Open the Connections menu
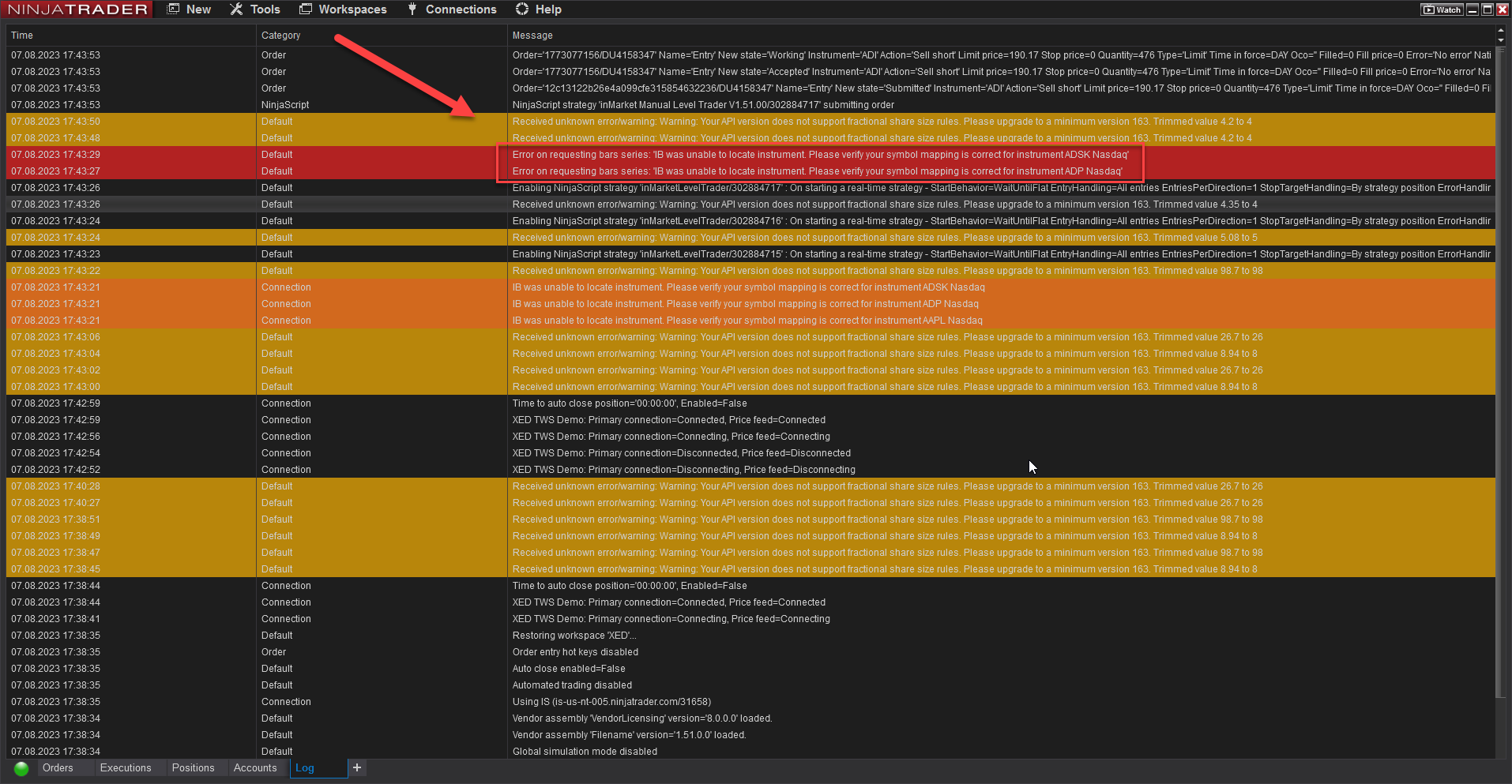This screenshot has height=784, width=1512. [452, 9]
